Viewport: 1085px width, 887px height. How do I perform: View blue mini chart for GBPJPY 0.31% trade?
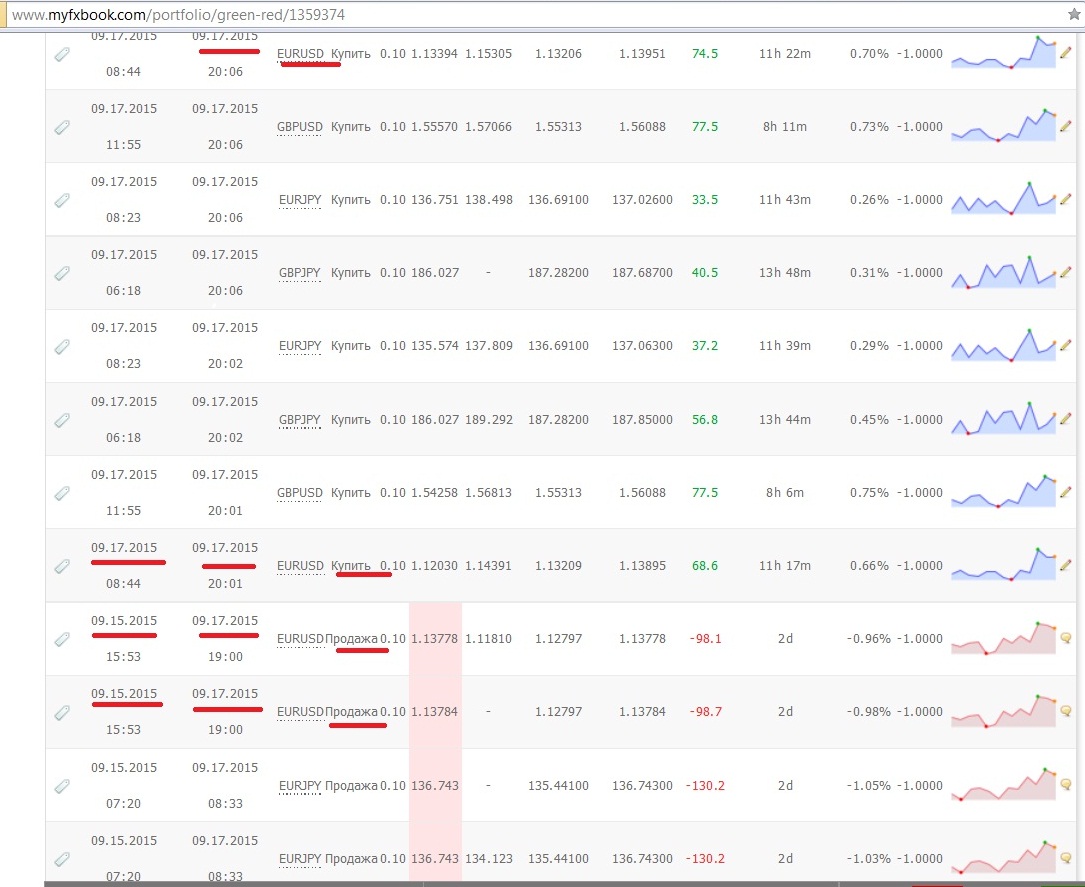pyautogui.click(x=1003, y=272)
